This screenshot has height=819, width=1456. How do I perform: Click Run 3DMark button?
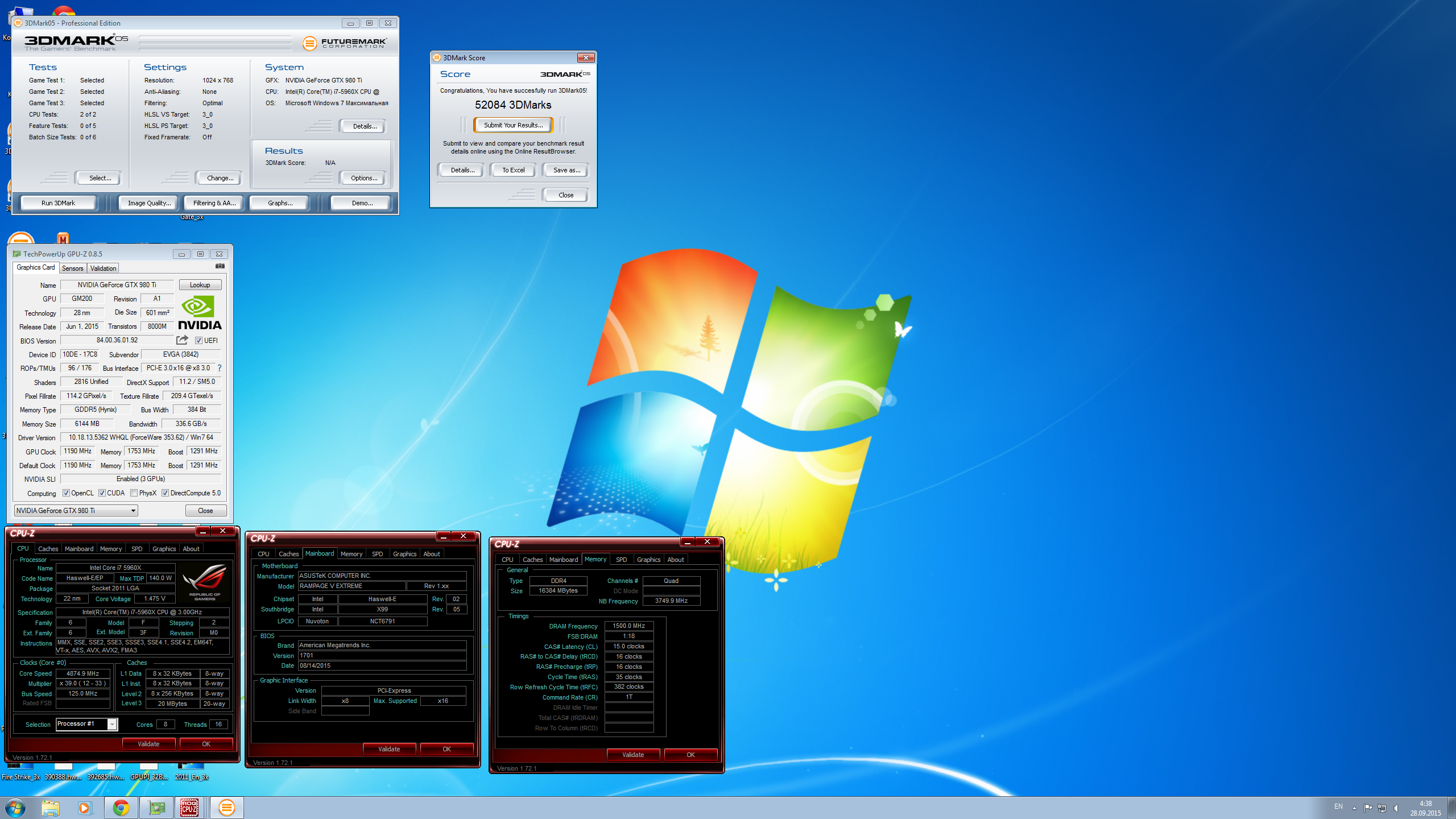click(58, 203)
